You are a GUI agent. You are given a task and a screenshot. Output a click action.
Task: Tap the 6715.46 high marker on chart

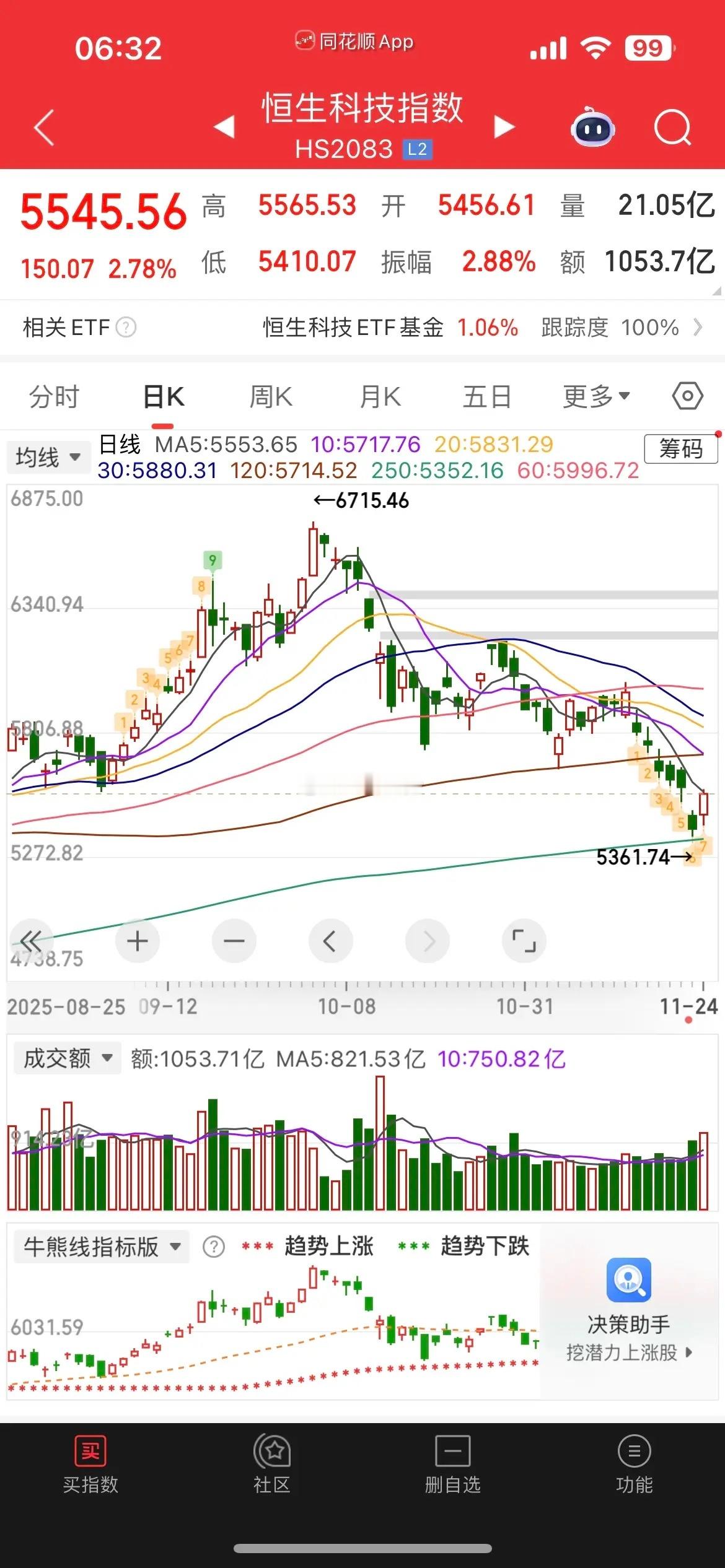361,500
